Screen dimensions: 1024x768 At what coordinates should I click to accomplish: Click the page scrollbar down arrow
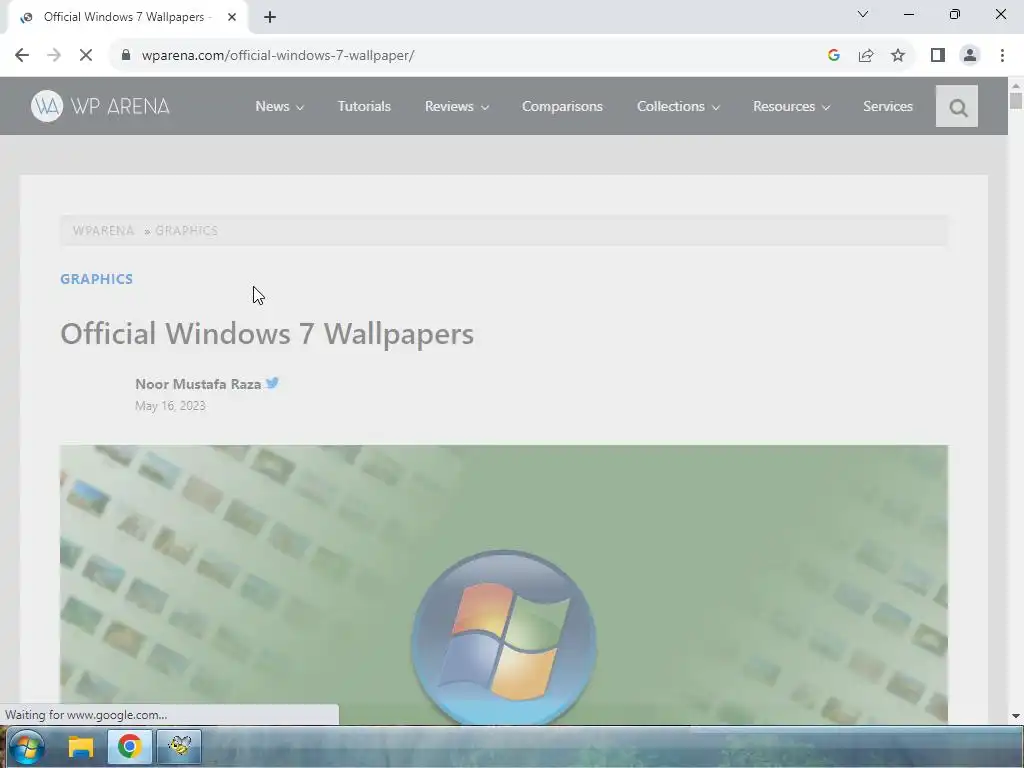[1016, 716]
